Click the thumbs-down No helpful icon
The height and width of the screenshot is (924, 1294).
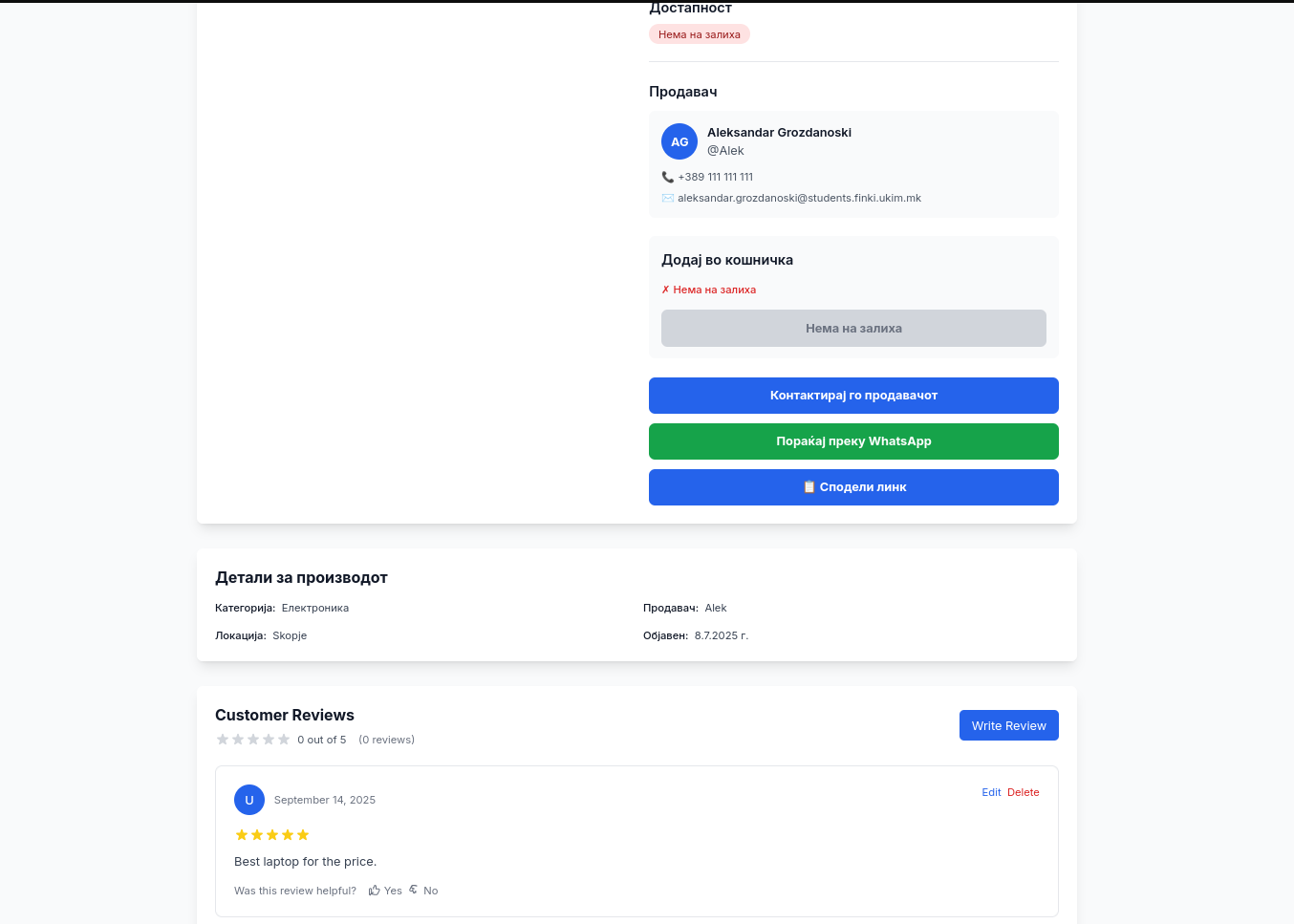click(414, 890)
